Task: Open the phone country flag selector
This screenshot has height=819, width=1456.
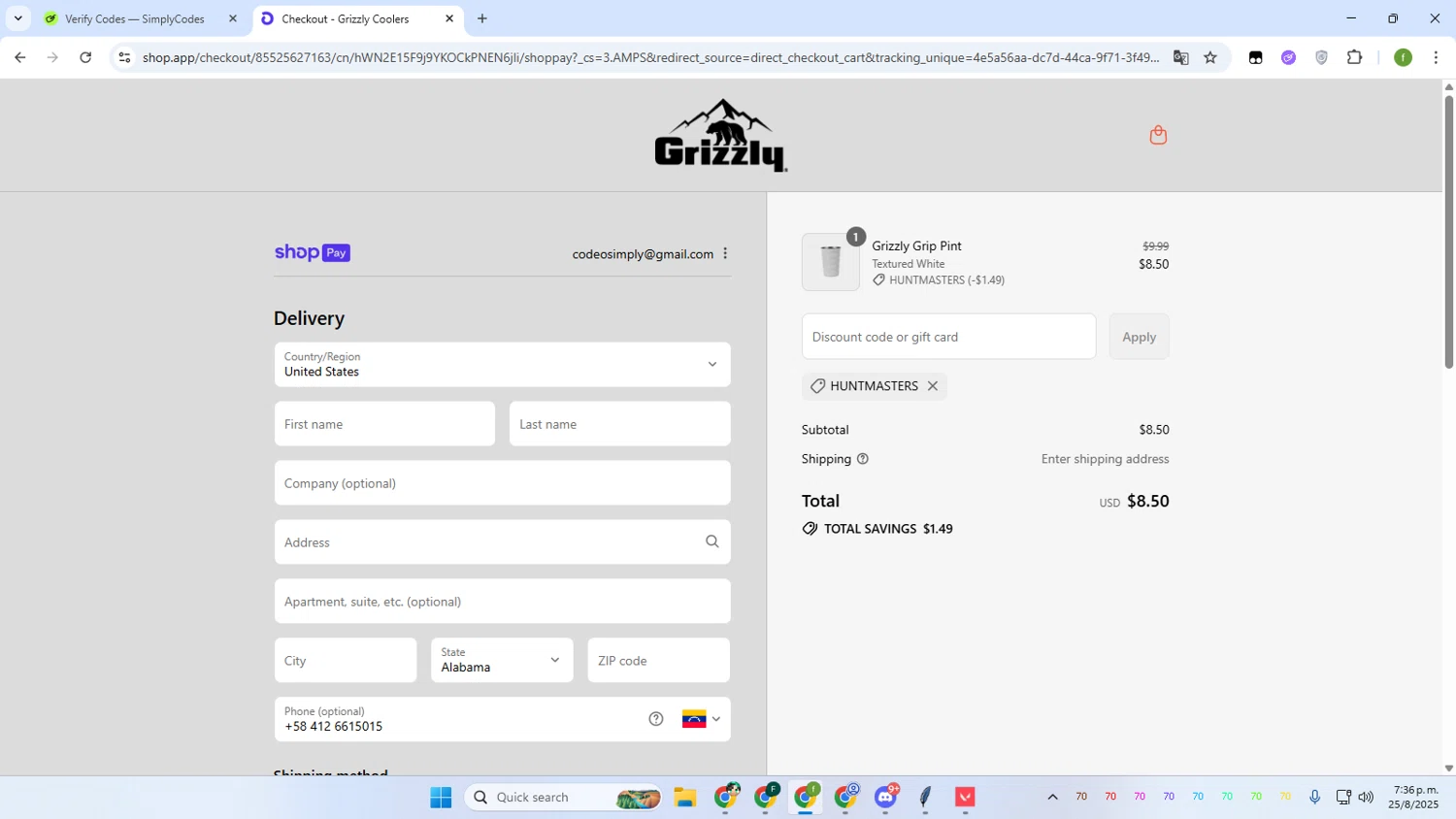Action: click(701, 719)
